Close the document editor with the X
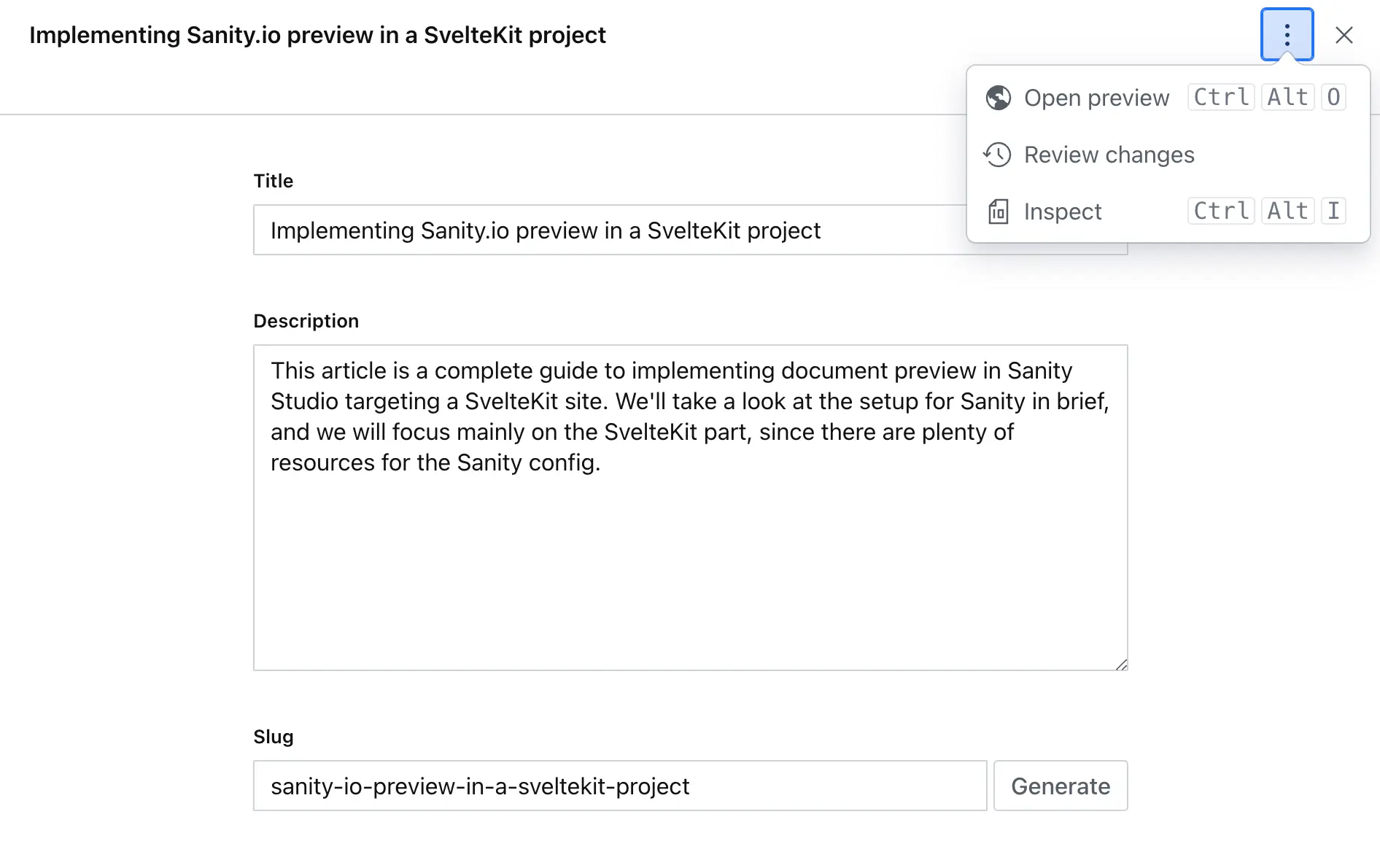Image resolution: width=1380 pixels, height=868 pixels. (1344, 34)
